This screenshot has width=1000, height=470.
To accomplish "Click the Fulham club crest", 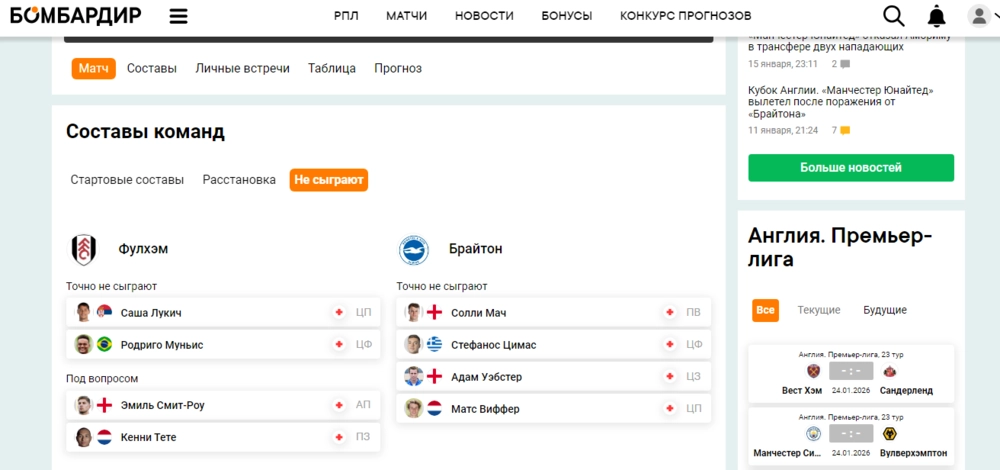I will (x=84, y=249).
